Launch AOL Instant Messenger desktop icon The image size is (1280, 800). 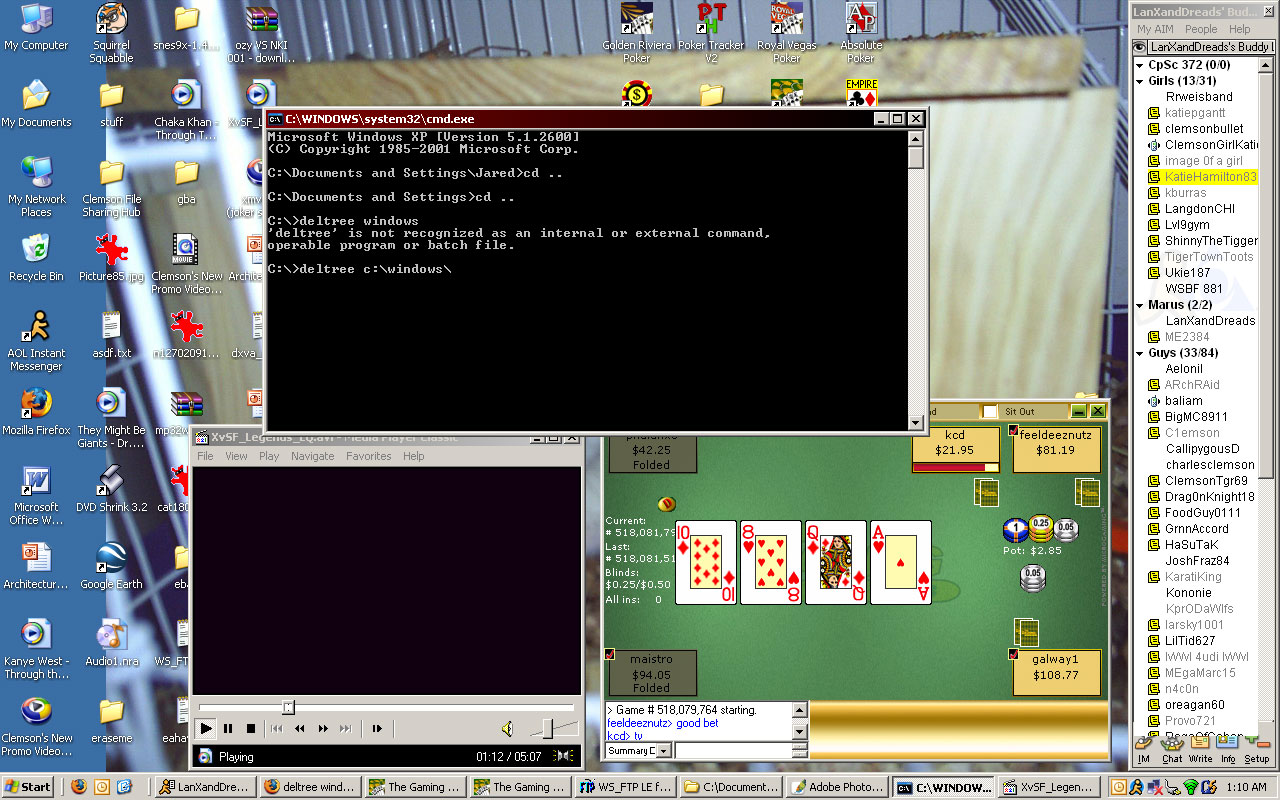36,341
